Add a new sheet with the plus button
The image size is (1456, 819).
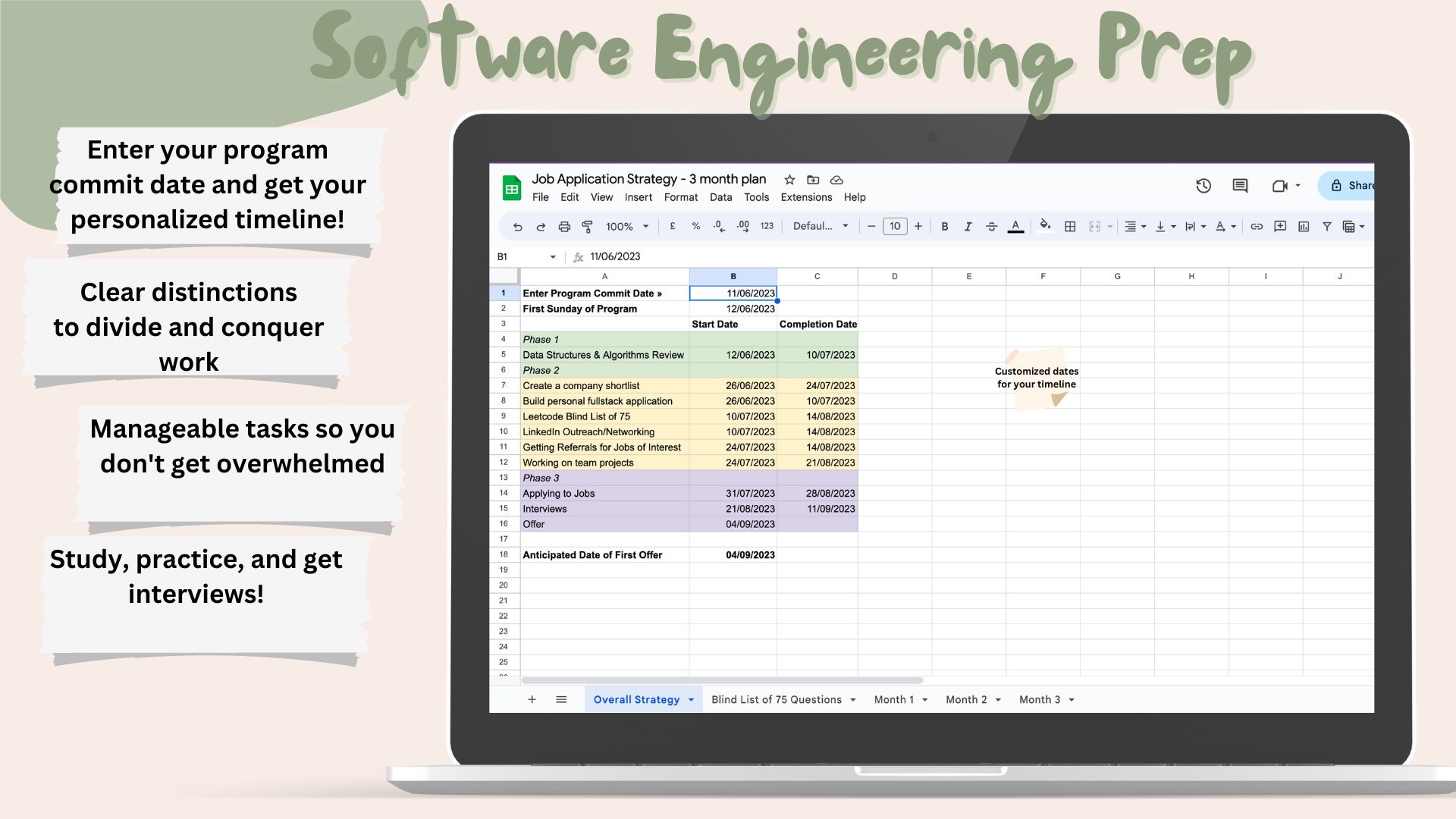pos(532,699)
